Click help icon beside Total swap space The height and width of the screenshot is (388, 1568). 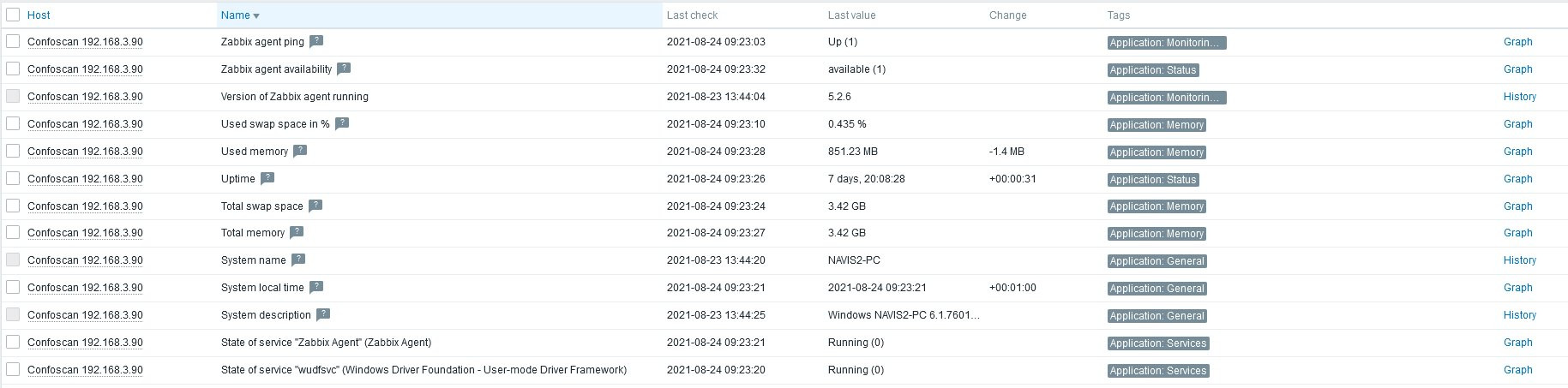click(315, 206)
